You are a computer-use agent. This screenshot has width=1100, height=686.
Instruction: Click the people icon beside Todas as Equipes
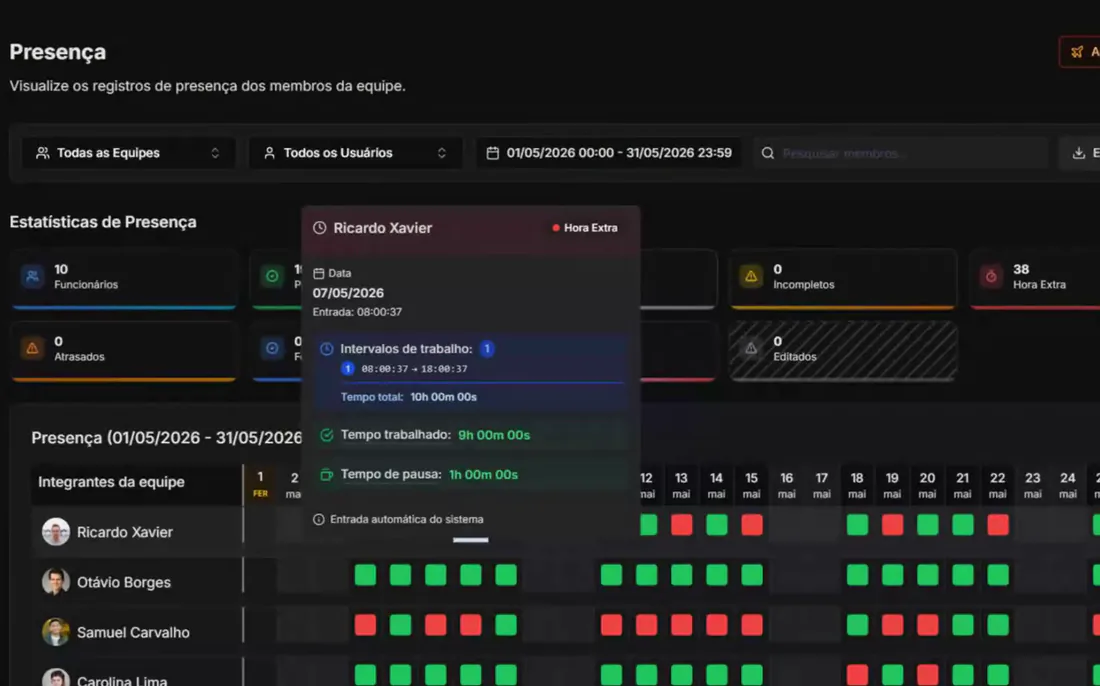(x=43, y=153)
